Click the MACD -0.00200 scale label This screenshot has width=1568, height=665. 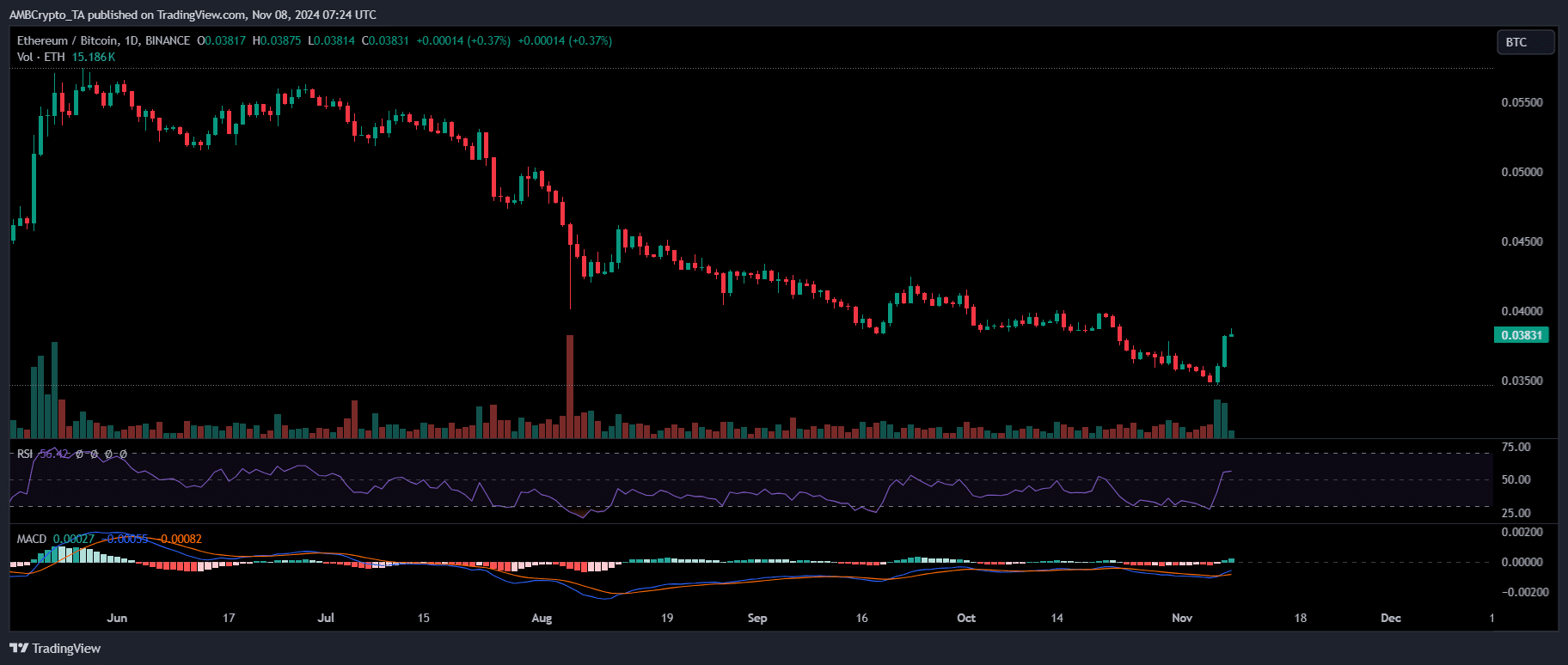click(x=1525, y=592)
